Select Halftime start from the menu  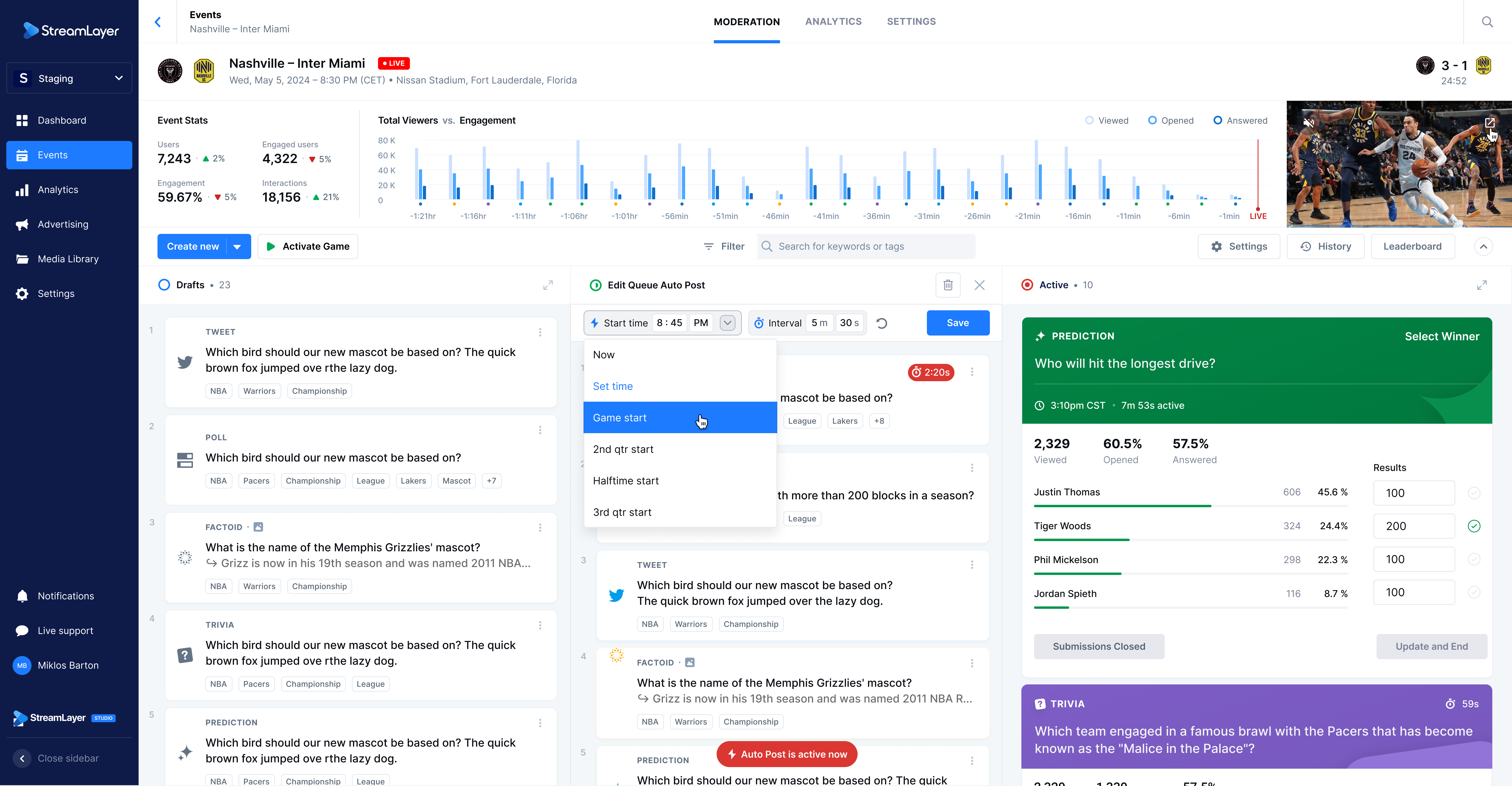(x=626, y=481)
